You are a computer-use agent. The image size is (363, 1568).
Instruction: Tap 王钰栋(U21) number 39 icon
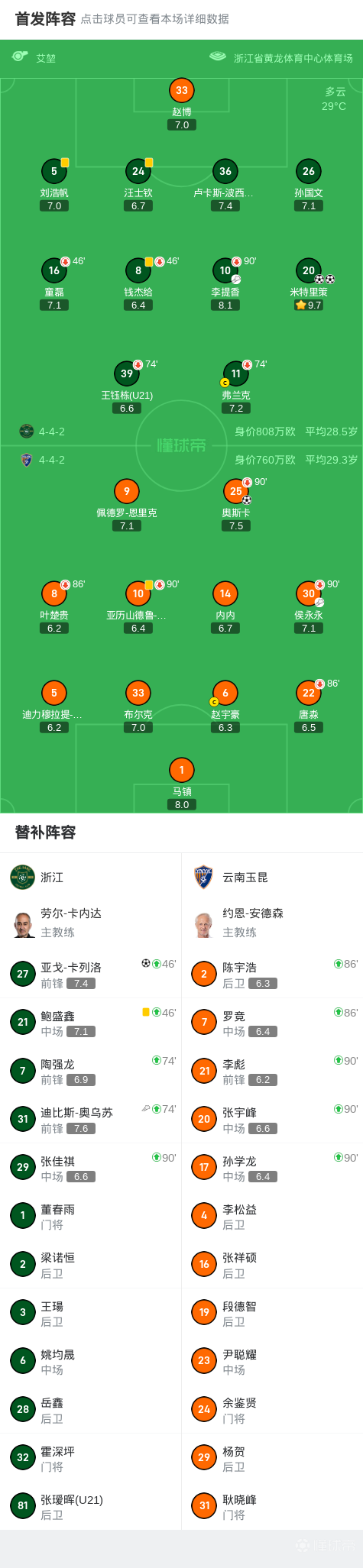(127, 373)
